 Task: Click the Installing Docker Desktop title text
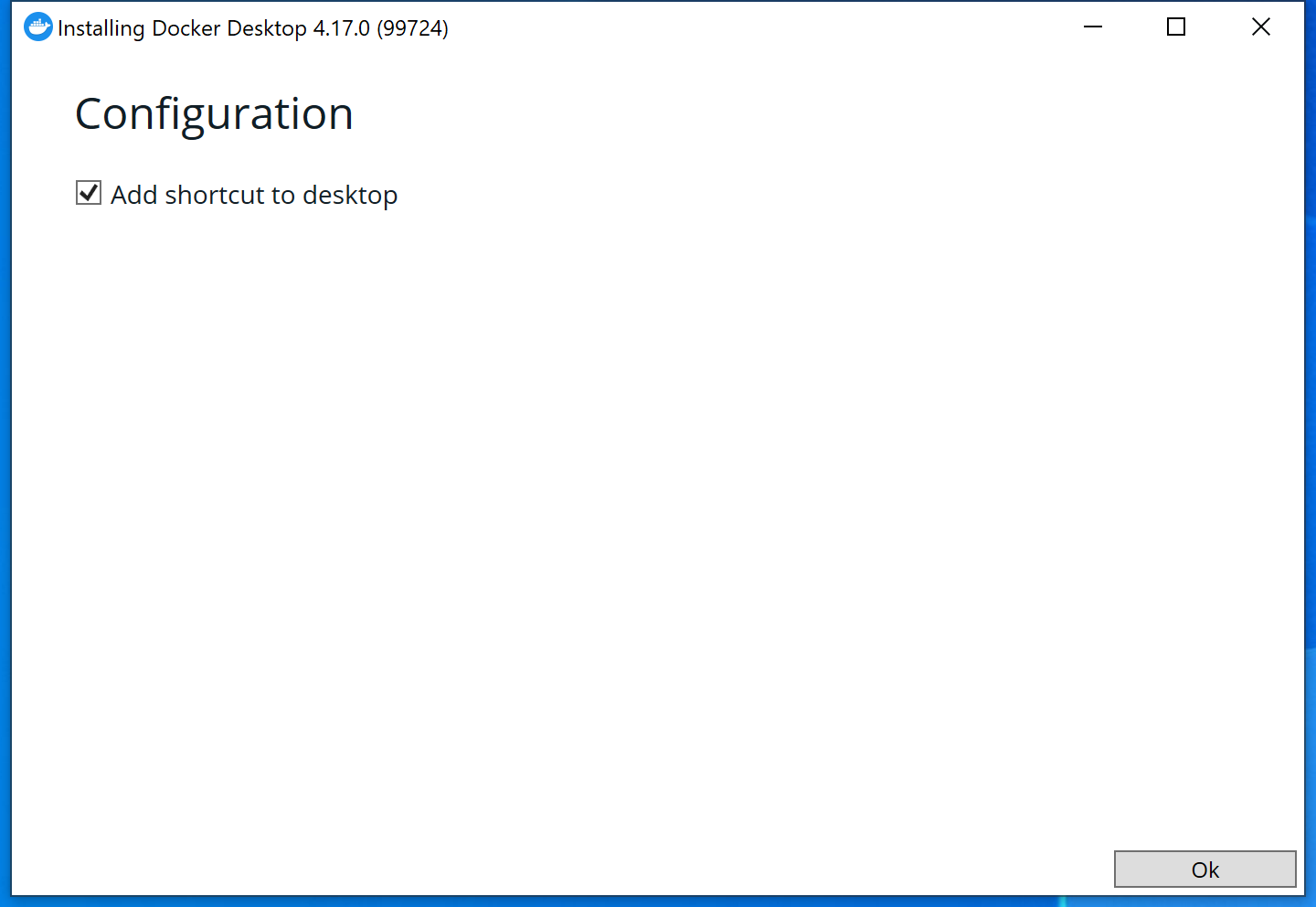183,27
